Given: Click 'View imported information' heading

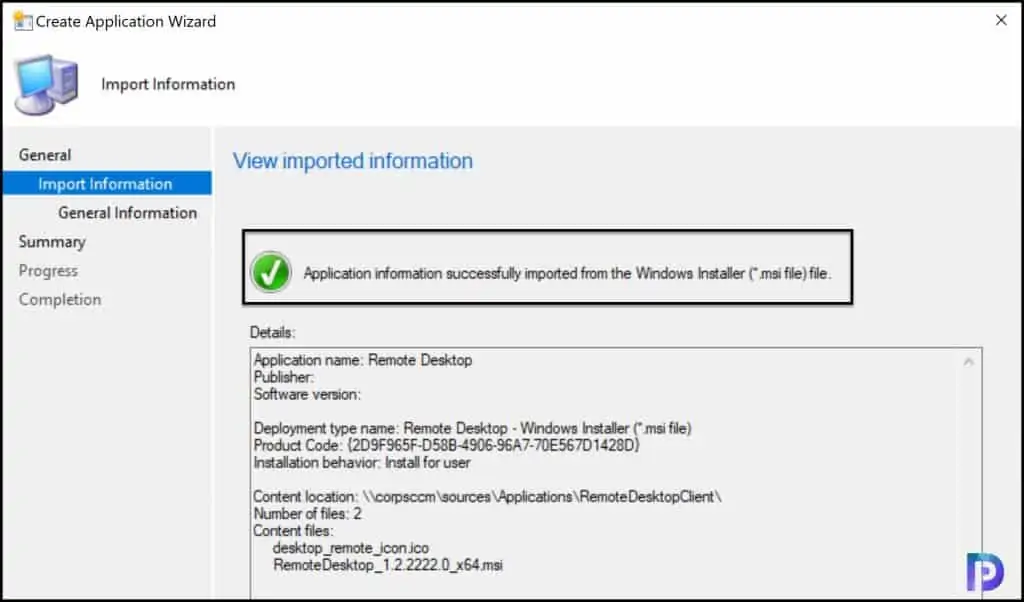Looking at the screenshot, I should 353,161.
